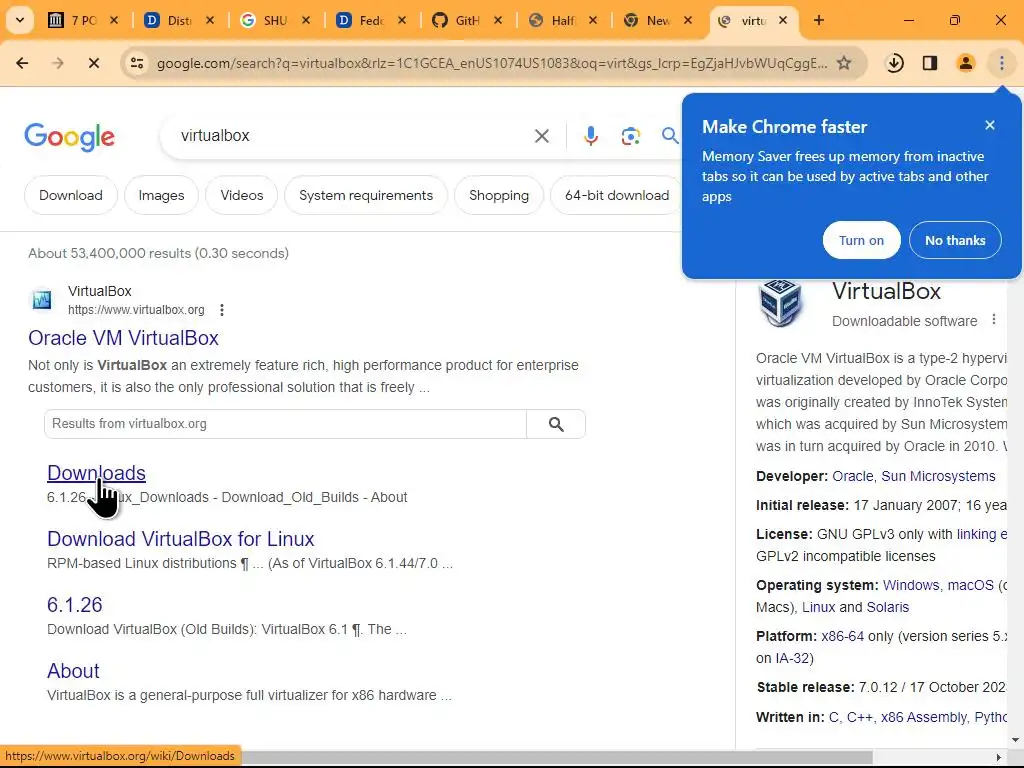Open Download VirtualBox for Linux link
The height and width of the screenshot is (768, 1024).
(x=180, y=539)
